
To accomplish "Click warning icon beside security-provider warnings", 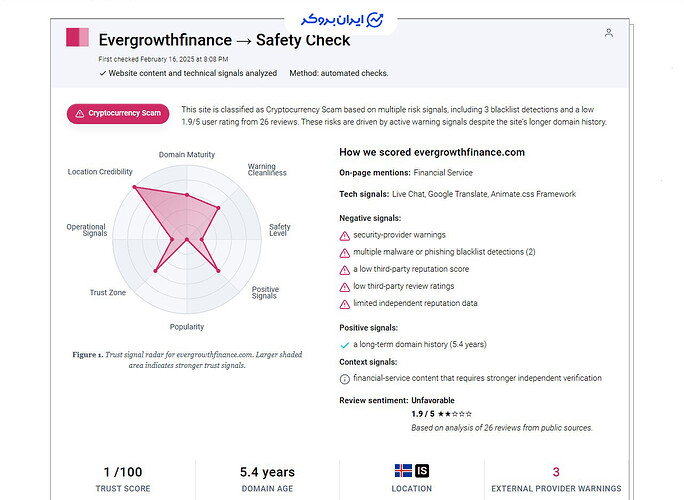I will pos(345,236).
